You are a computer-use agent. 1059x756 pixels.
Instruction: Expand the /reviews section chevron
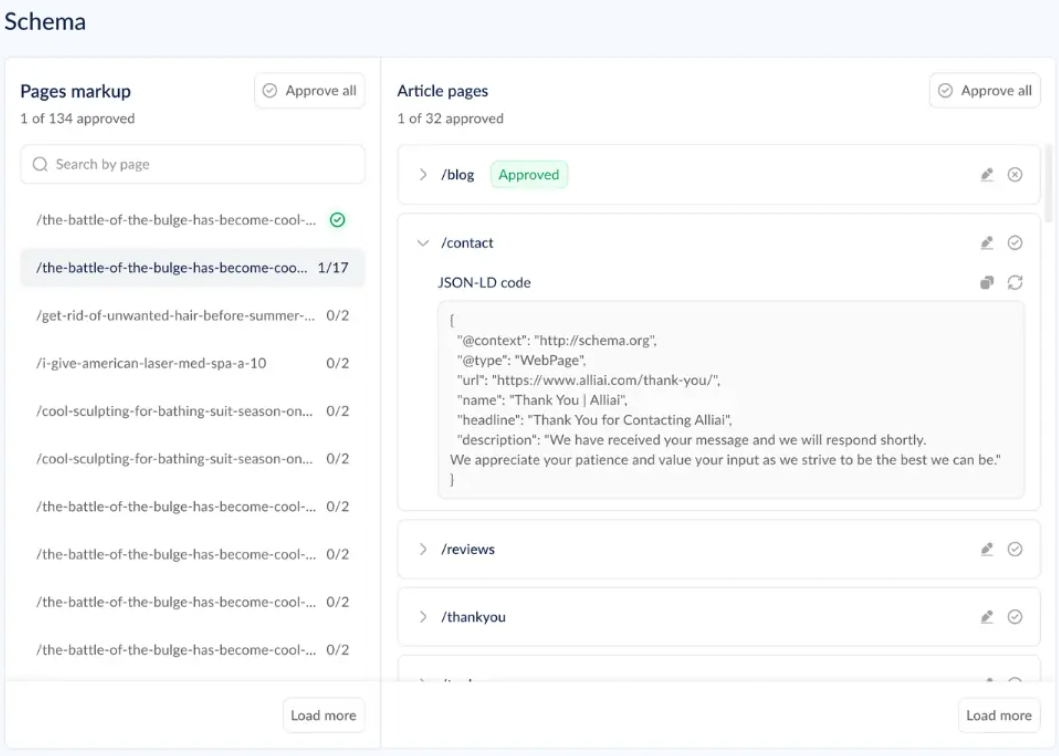point(423,549)
